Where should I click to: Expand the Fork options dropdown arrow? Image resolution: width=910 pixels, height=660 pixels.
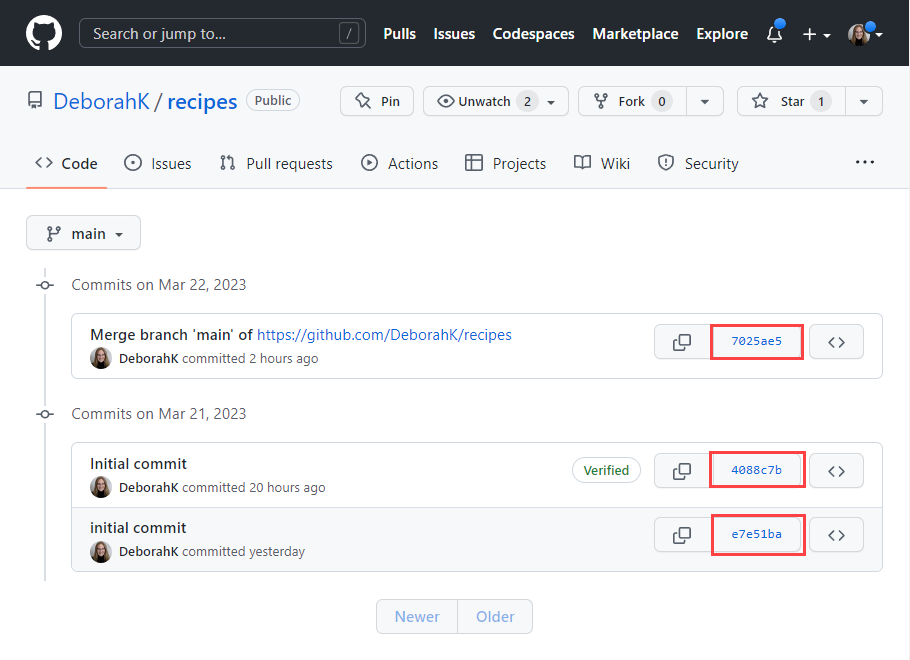pos(705,101)
